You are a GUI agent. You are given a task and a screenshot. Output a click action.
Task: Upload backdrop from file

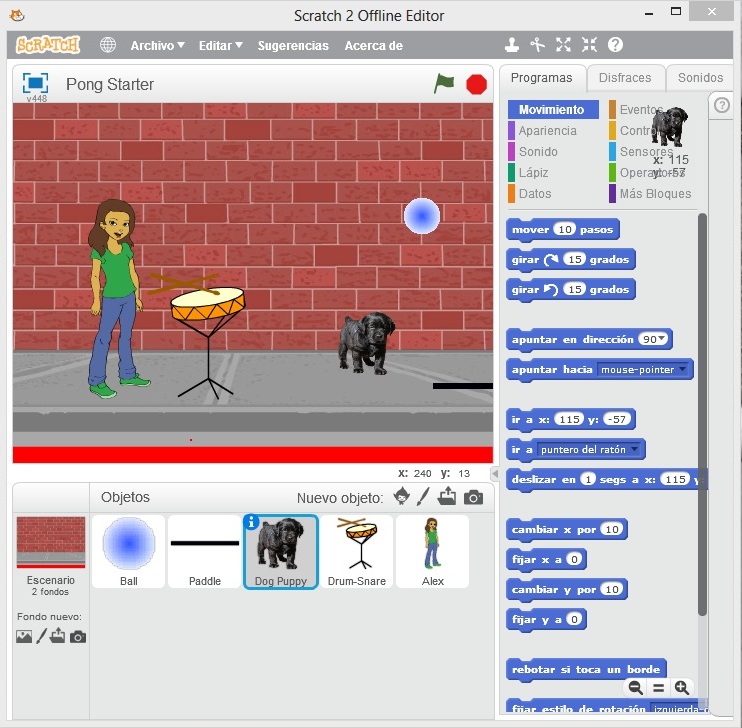point(58,636)
